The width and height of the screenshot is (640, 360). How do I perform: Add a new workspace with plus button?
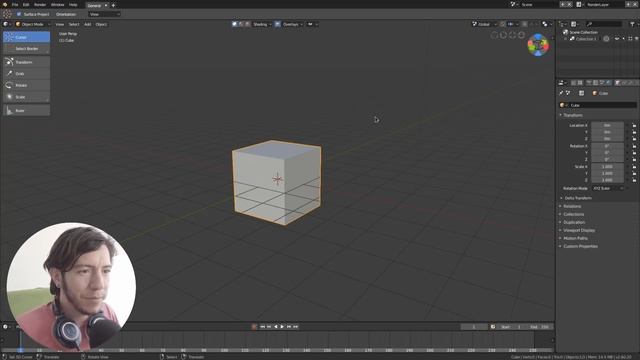coord(113,5)
